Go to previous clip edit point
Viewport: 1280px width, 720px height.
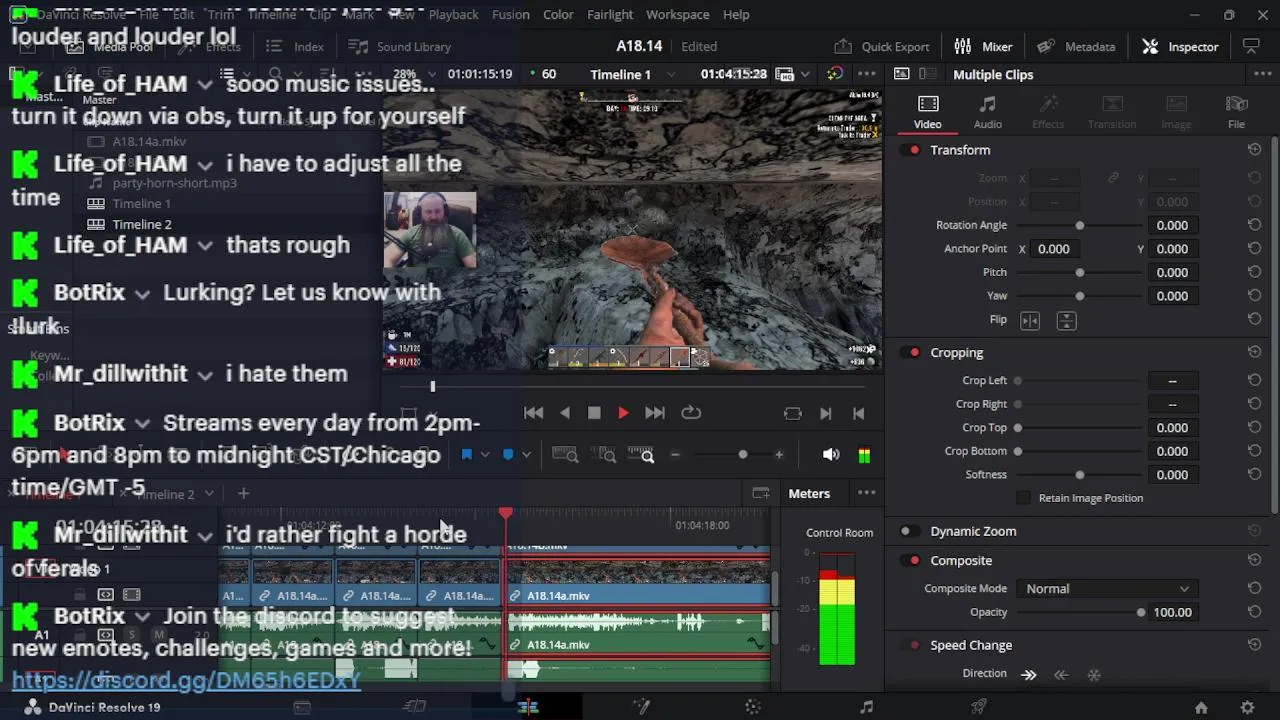(858, 413)
